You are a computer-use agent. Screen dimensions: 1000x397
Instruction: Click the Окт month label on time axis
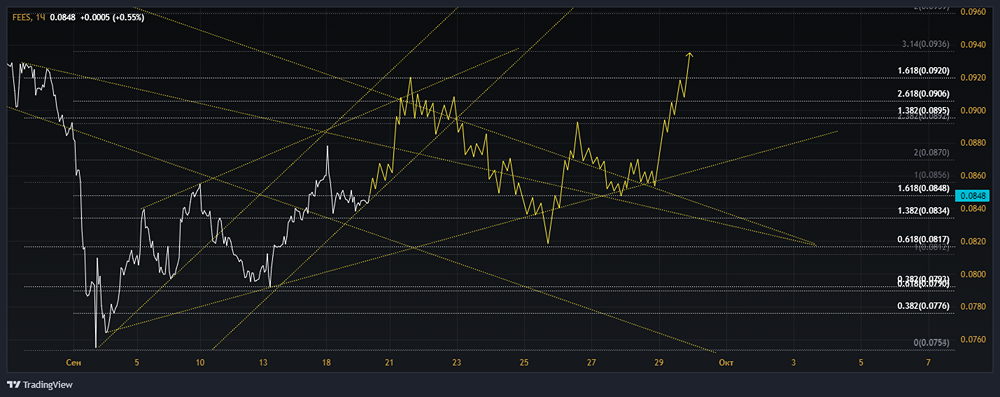pyautogui.click(x=725, y=363)
